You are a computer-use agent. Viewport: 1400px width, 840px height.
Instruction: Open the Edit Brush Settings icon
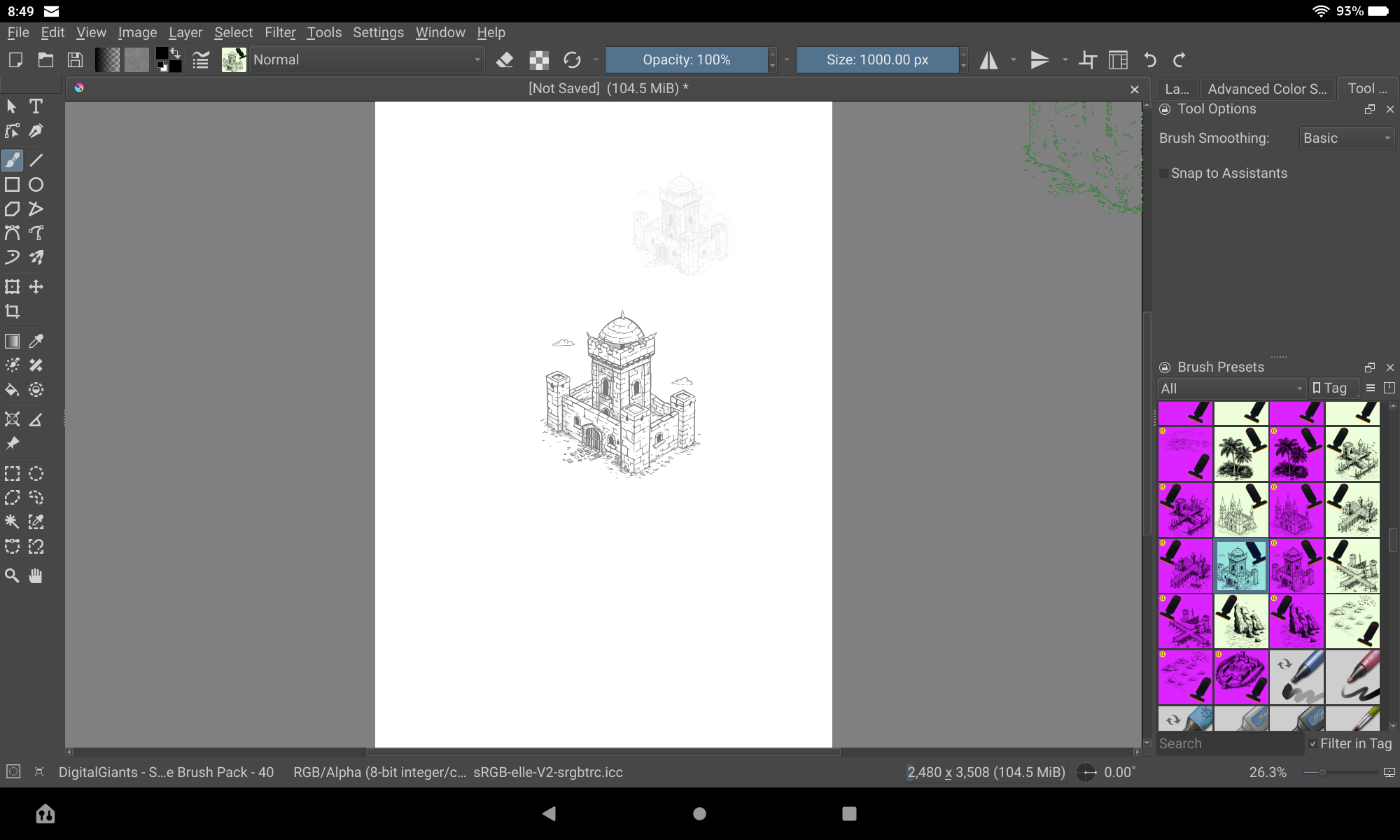click(x=200, y=60)
